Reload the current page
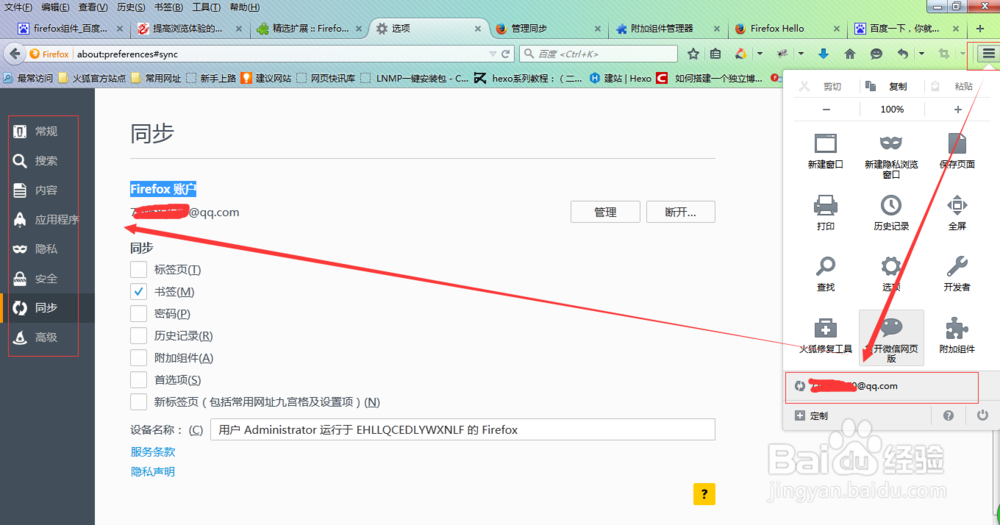The height and width of the screenshot is (525, 1000). coord(505,54)
